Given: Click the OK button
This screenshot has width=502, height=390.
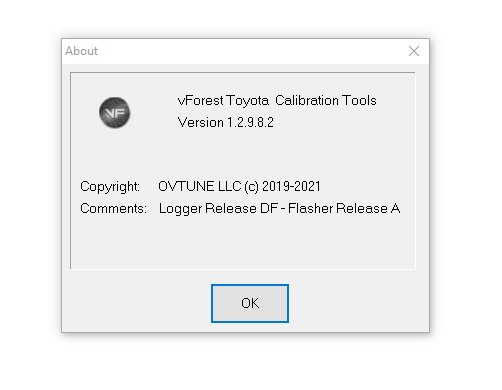Looking at the screenshot, I should 250,303.
